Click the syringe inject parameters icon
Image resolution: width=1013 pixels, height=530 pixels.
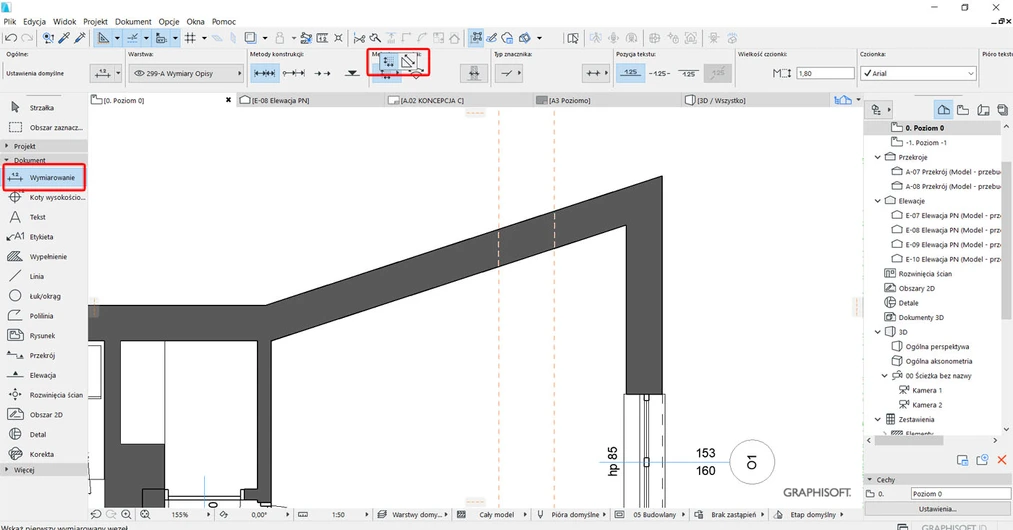coord(80,38)
